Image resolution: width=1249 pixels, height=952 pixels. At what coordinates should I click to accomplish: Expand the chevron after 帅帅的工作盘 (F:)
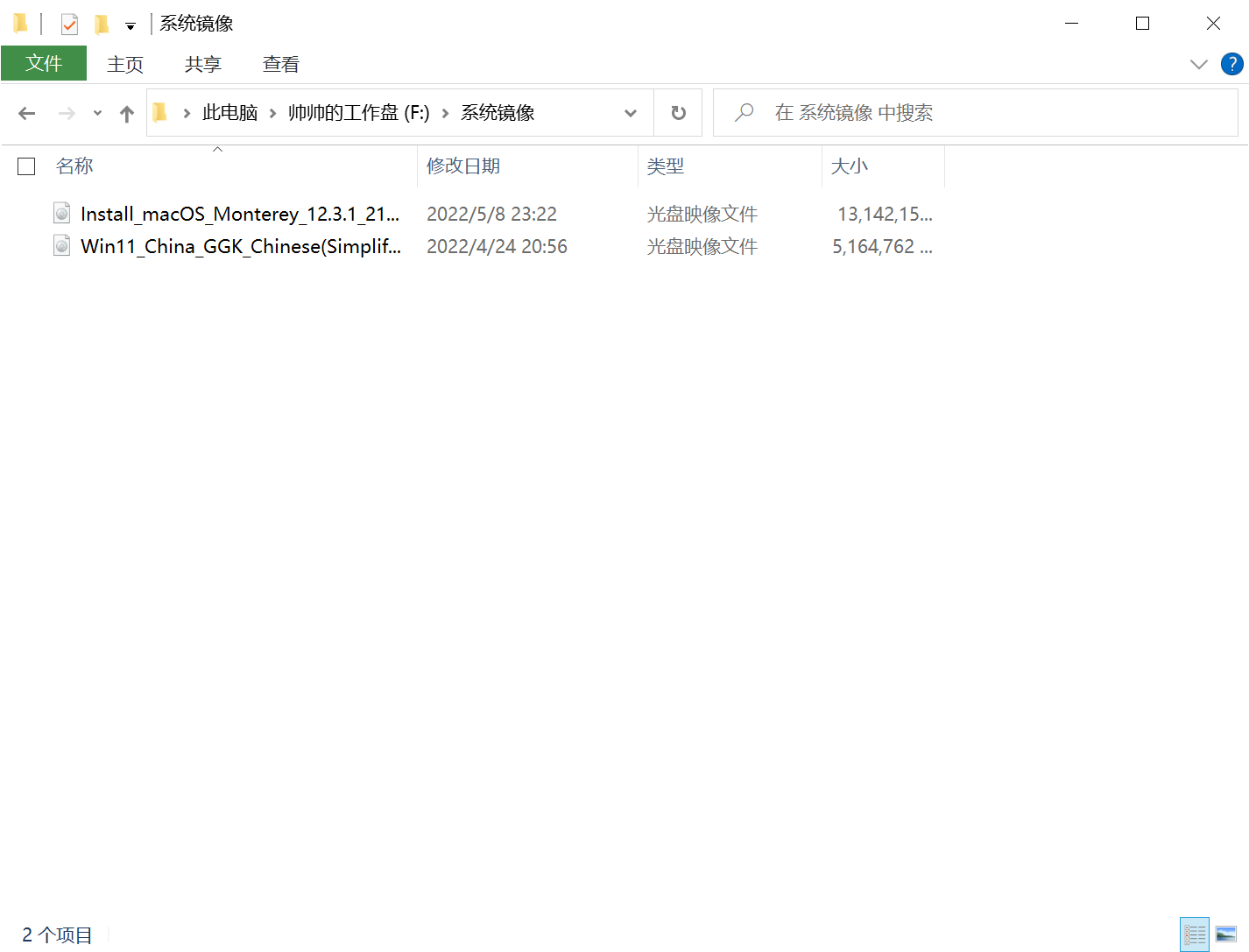(x=445, y=113)
